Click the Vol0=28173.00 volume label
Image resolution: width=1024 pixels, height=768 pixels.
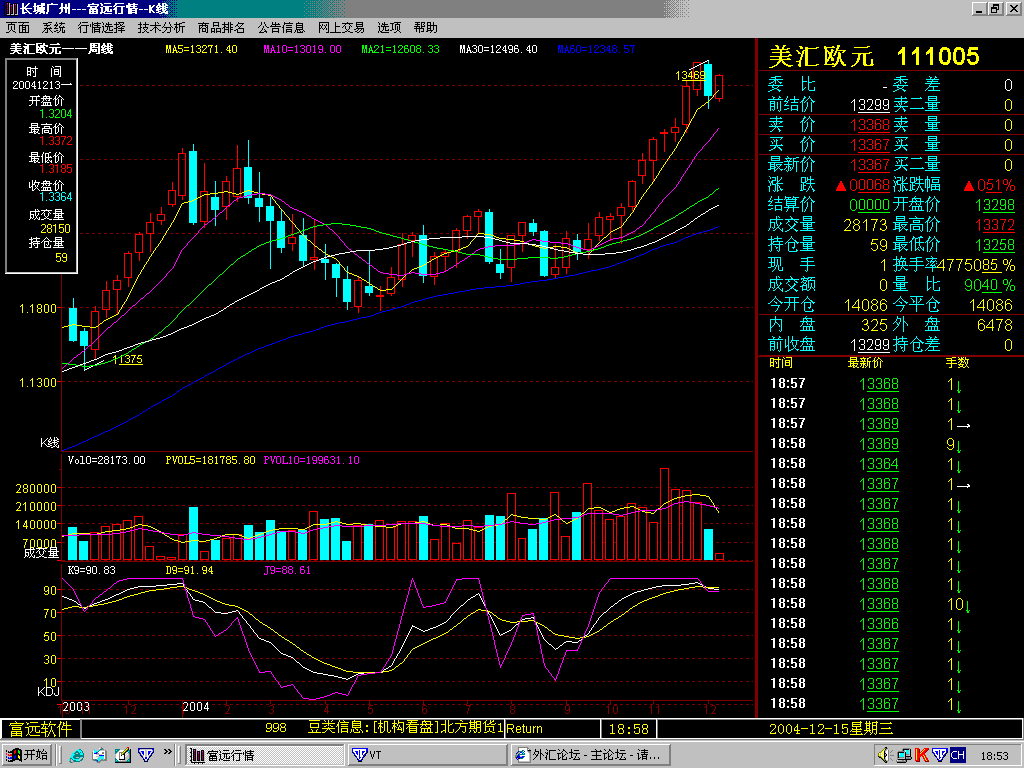[106, 460]
